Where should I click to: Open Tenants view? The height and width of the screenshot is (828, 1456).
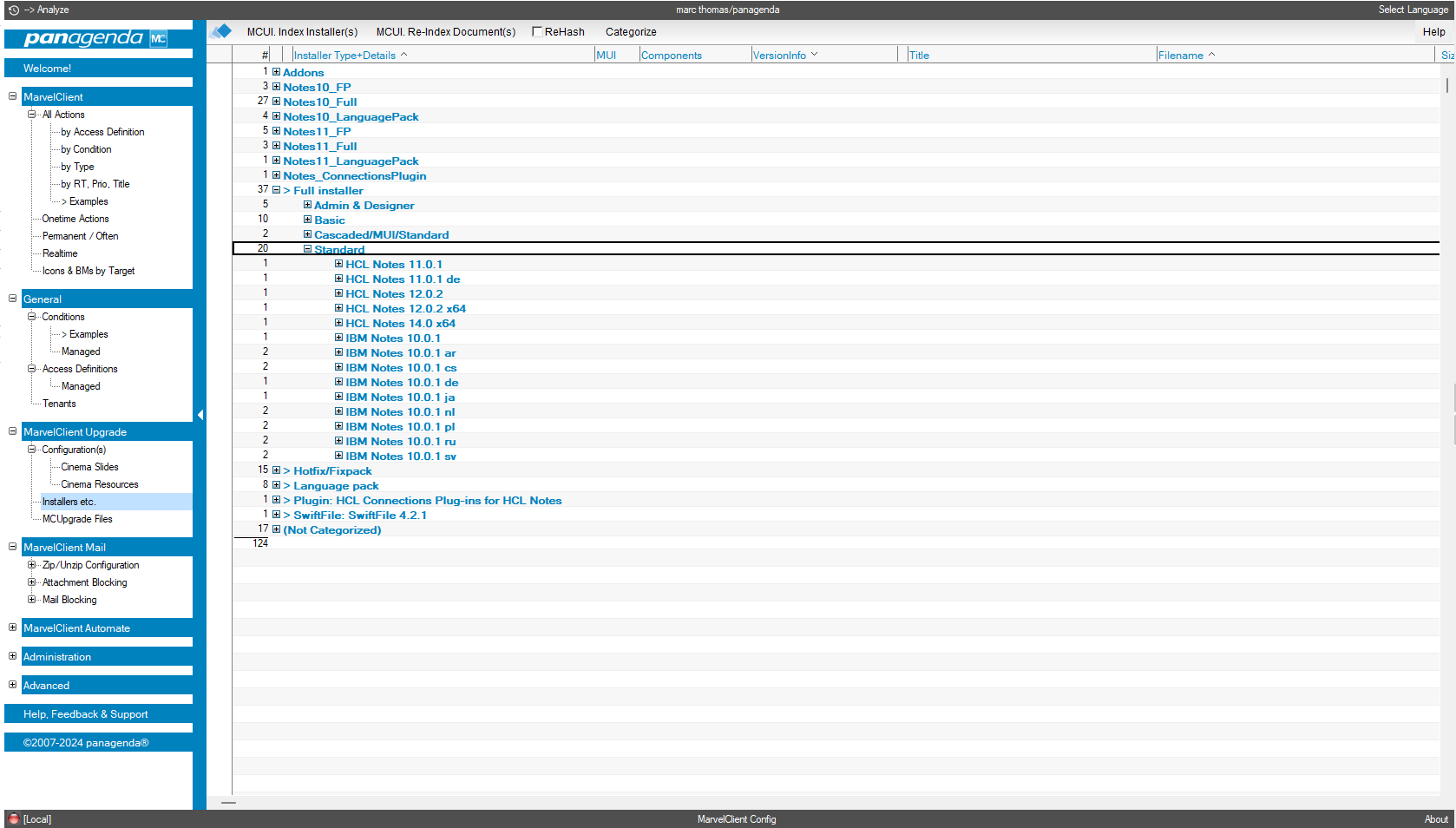tap(59, 404)
